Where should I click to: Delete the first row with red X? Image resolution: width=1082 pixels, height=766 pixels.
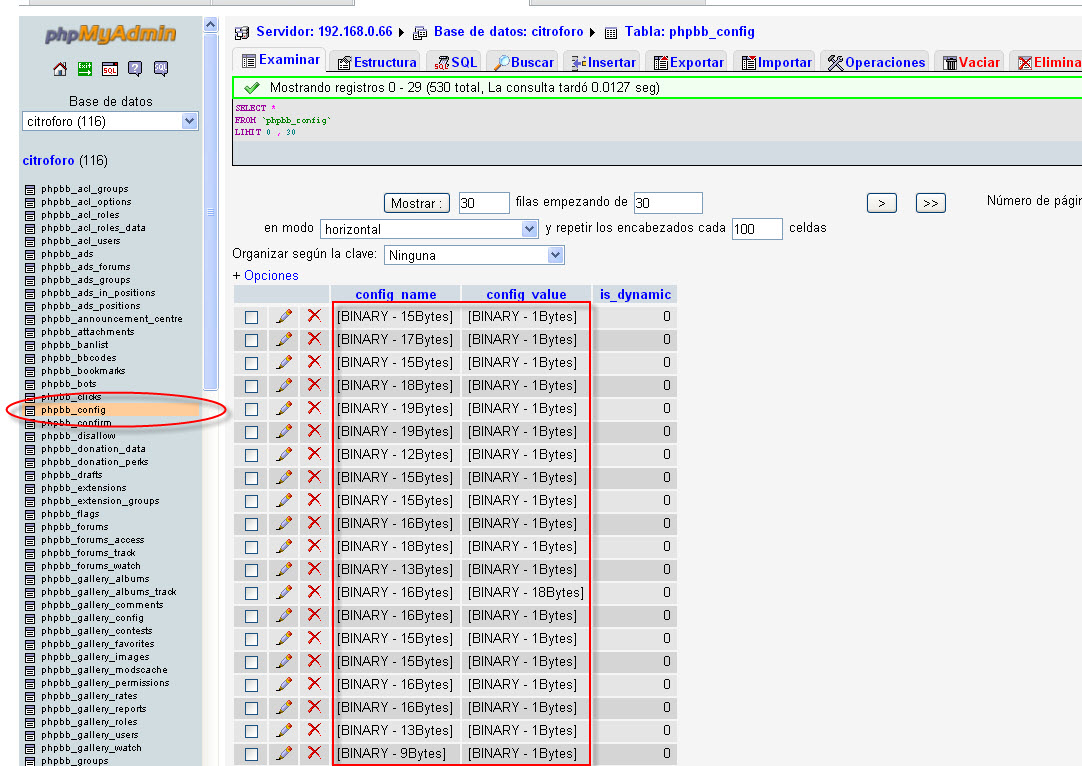314,316
